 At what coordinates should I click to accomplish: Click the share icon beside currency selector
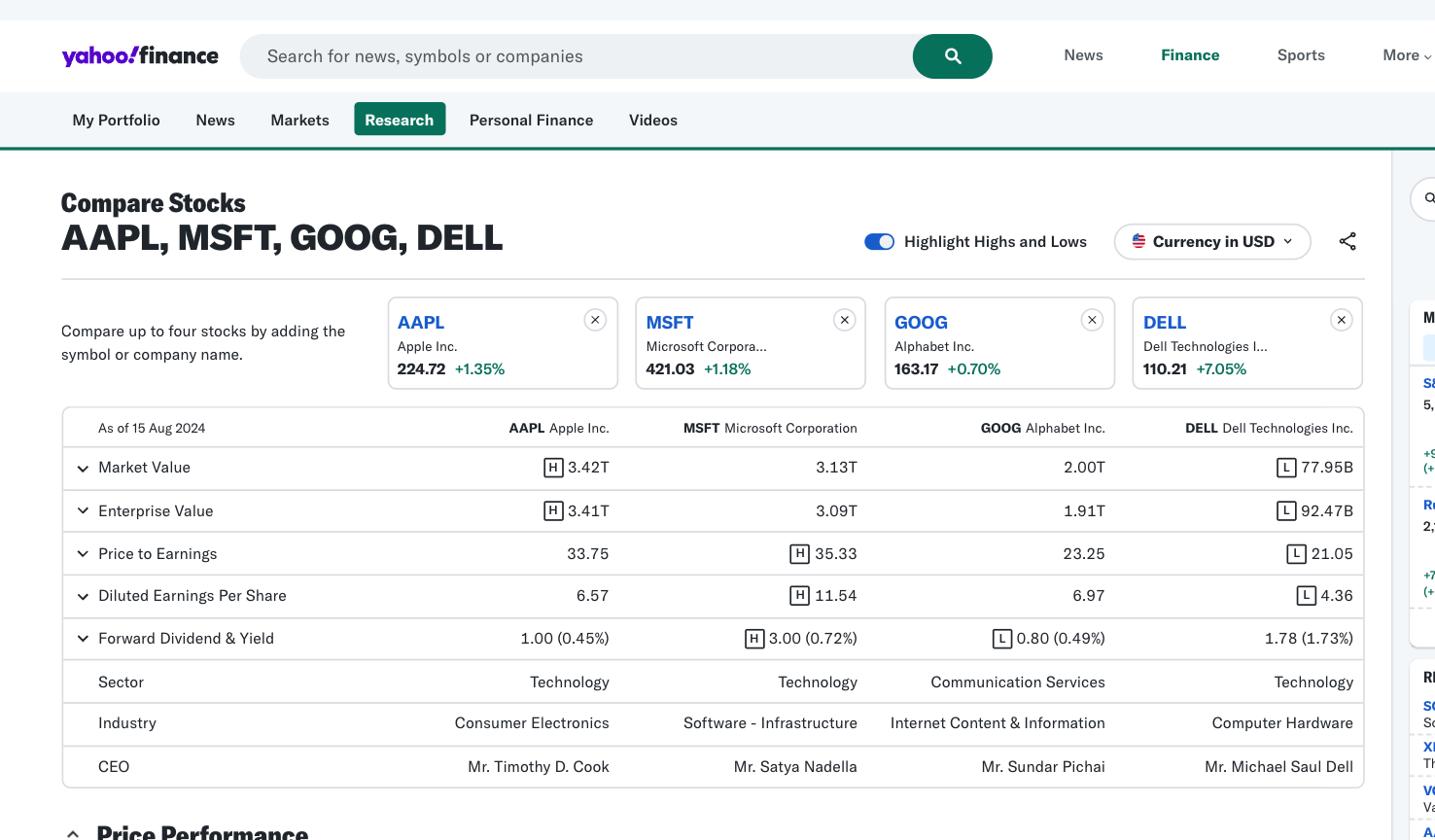pos(1347,241)
